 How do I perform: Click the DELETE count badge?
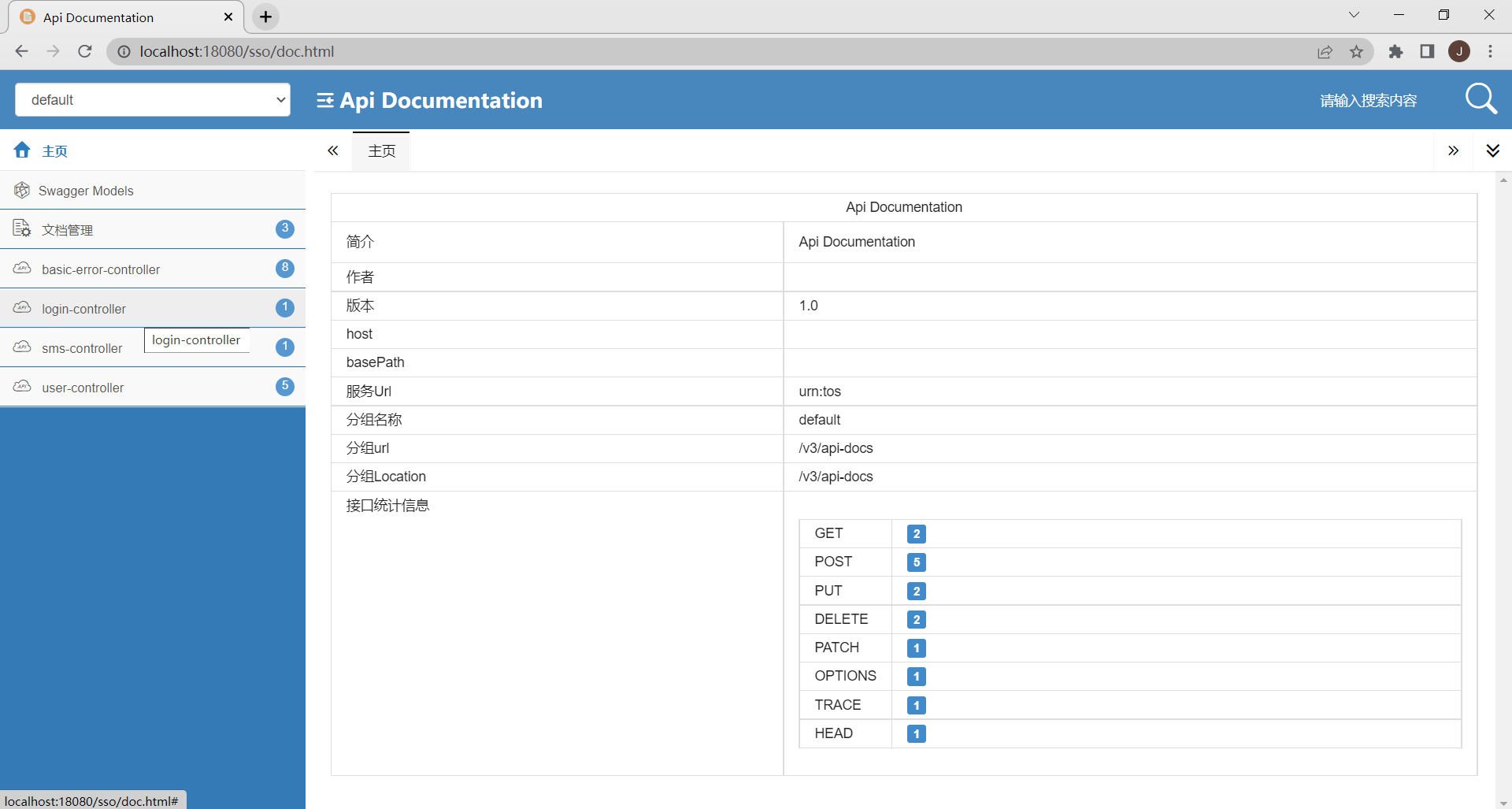click(x=916, y=619)
